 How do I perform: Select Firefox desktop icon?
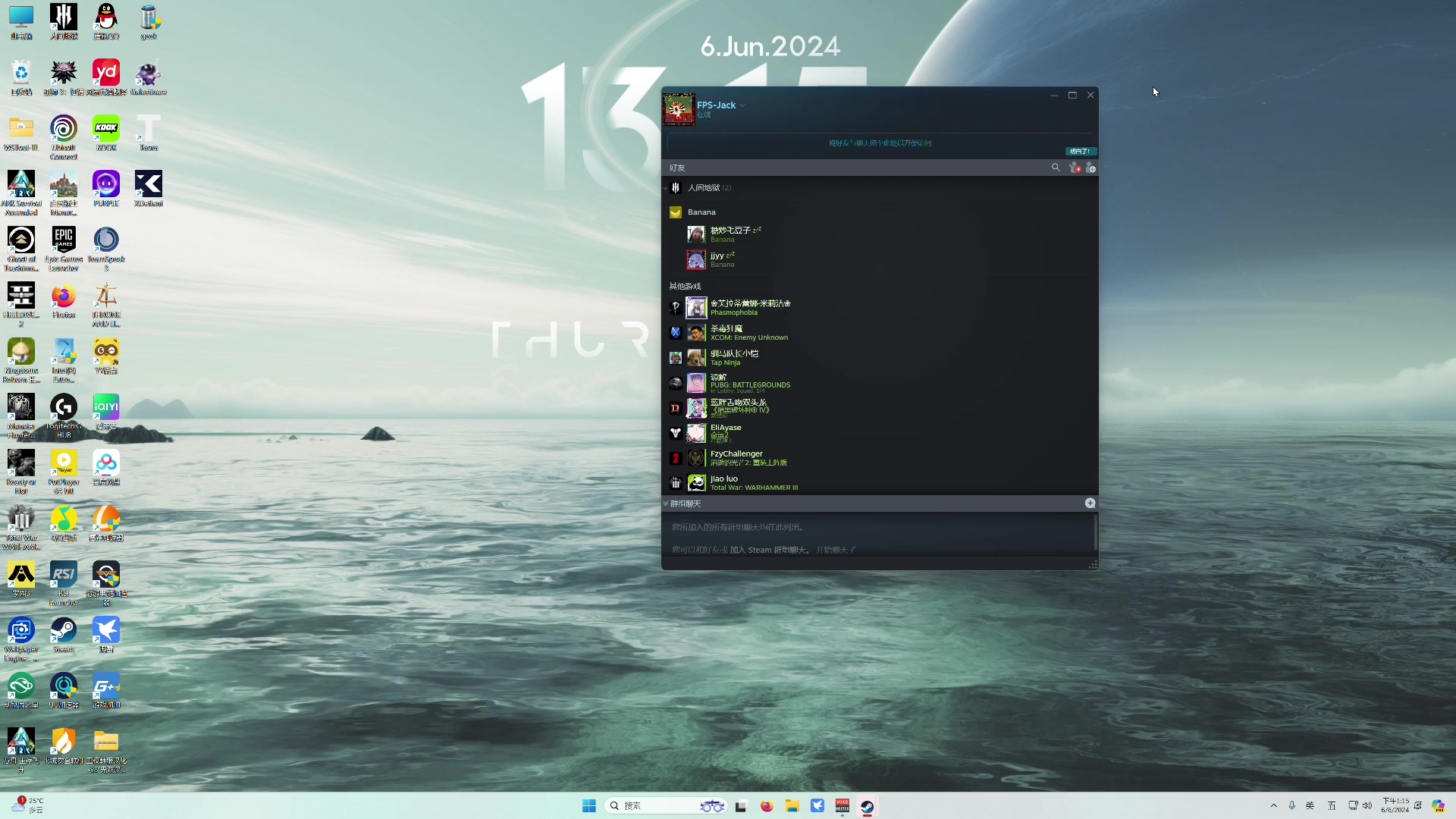point(64,300)
